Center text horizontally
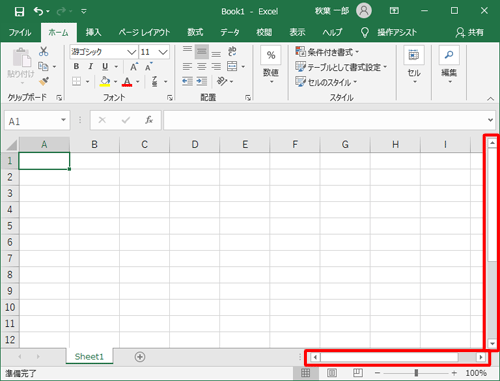The image size is (500, 381). point(202,67)
